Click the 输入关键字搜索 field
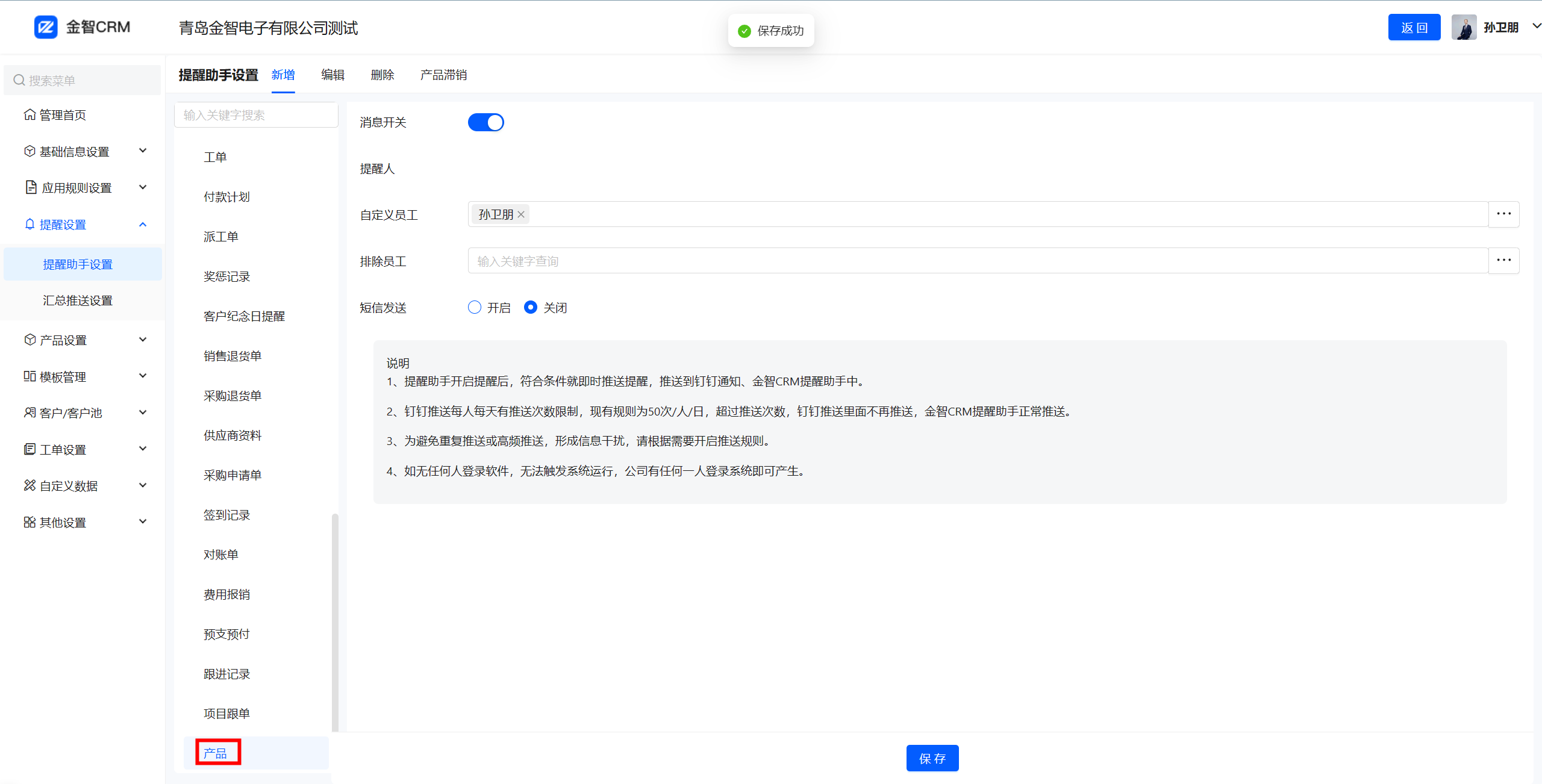 point(256,115)
